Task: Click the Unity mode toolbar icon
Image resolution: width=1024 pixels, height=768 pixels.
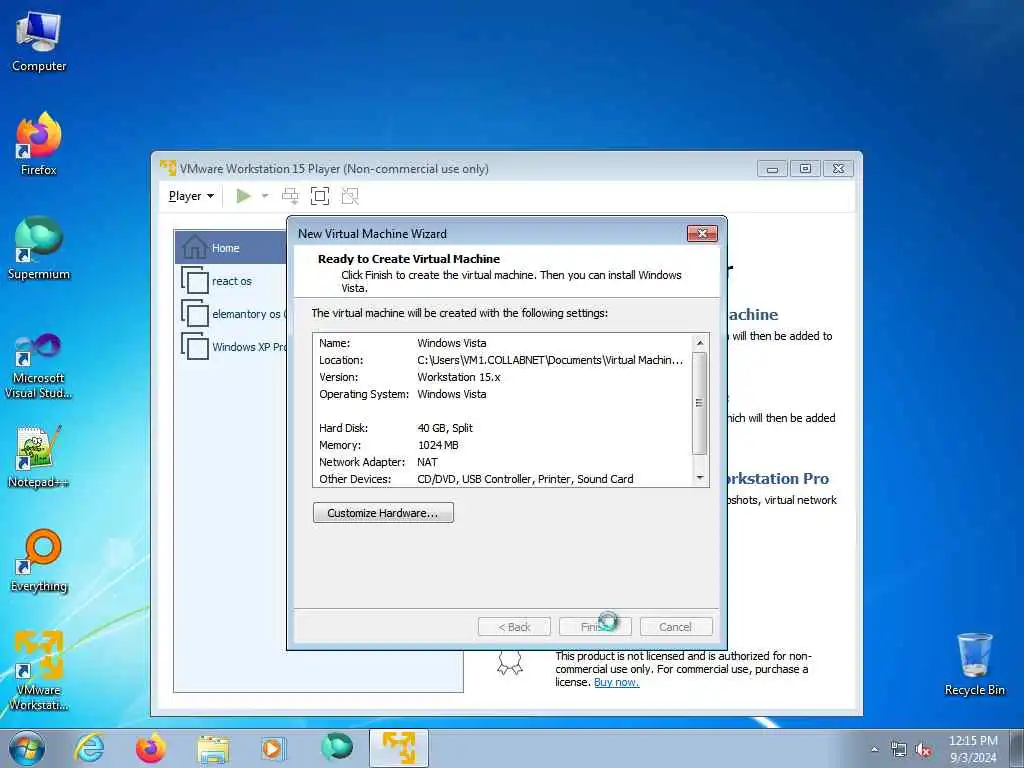Action: 350,196
